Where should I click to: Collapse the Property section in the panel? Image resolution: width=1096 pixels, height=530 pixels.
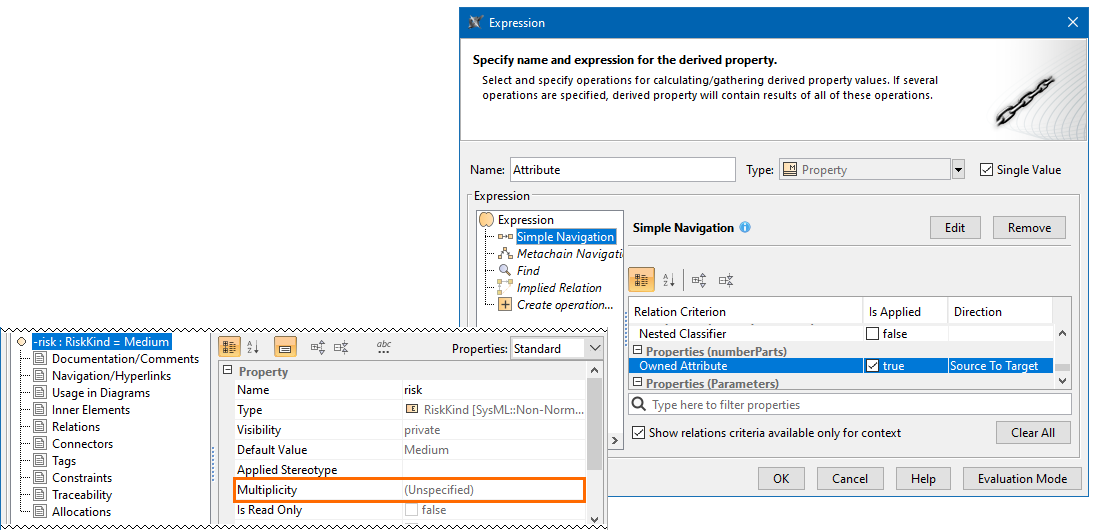[x=226, y=372]
